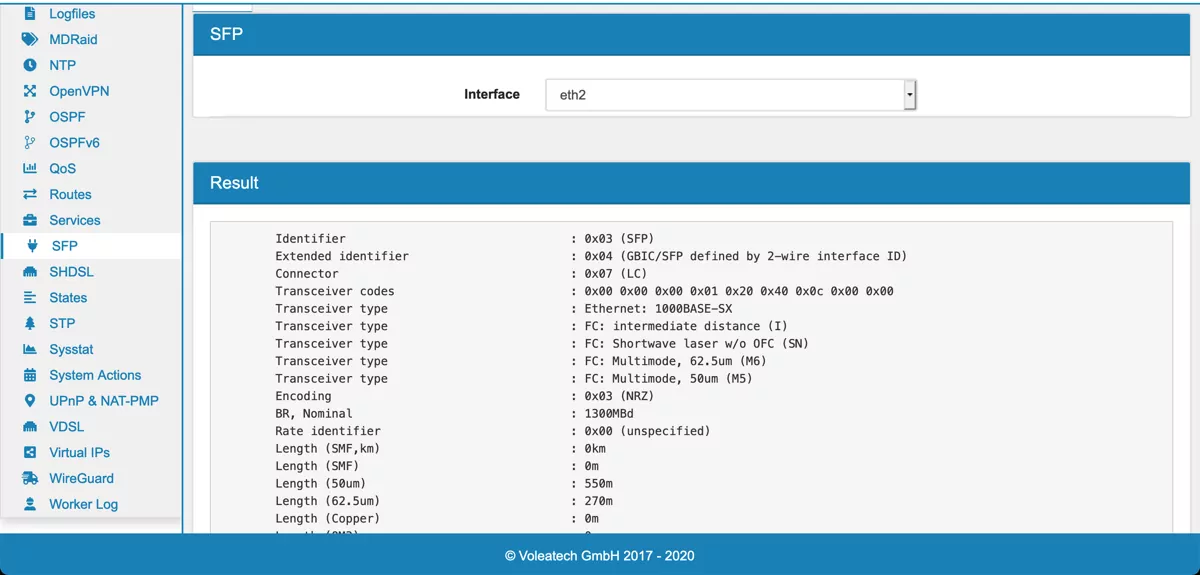
Task: Open the States page link
Action: [x=68, y=298]
